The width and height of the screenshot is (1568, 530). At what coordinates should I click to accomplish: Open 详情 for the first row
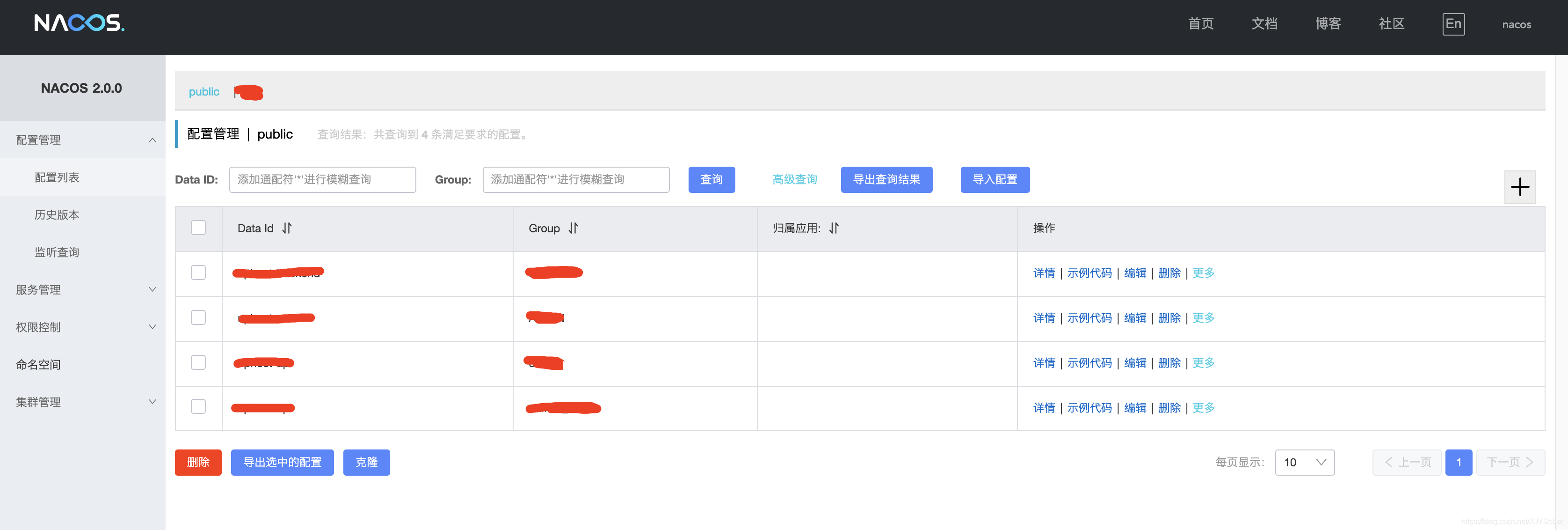click(1044, 273)
